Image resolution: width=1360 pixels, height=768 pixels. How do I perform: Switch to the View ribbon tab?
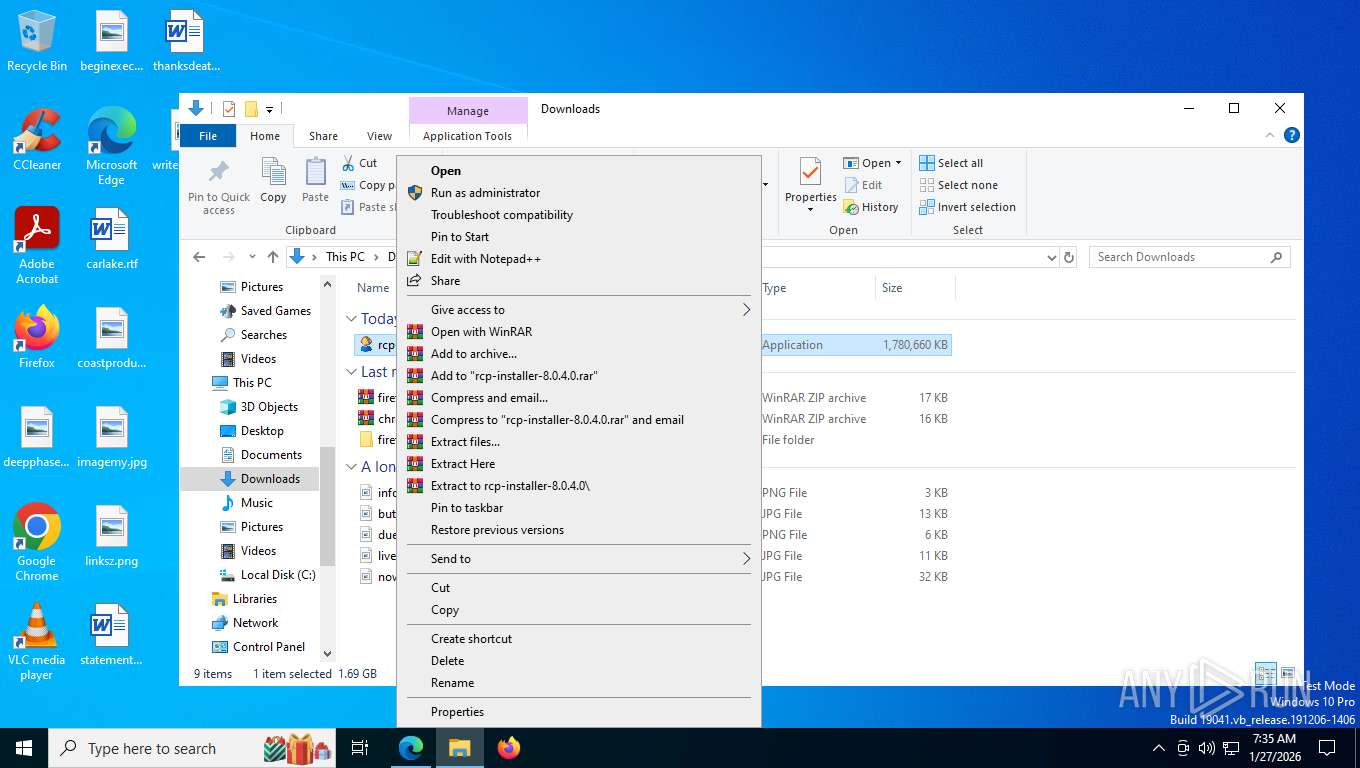pyautogui.click(x=379, y=136)
